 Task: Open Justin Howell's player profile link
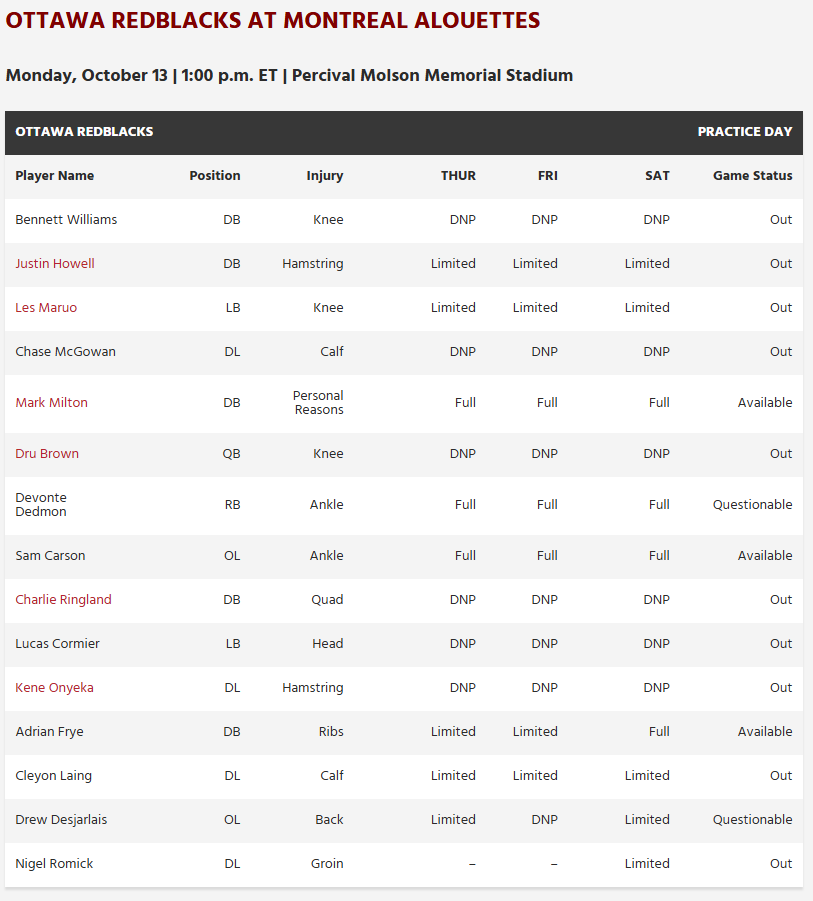pyautogui.click(x=55, y=264)
